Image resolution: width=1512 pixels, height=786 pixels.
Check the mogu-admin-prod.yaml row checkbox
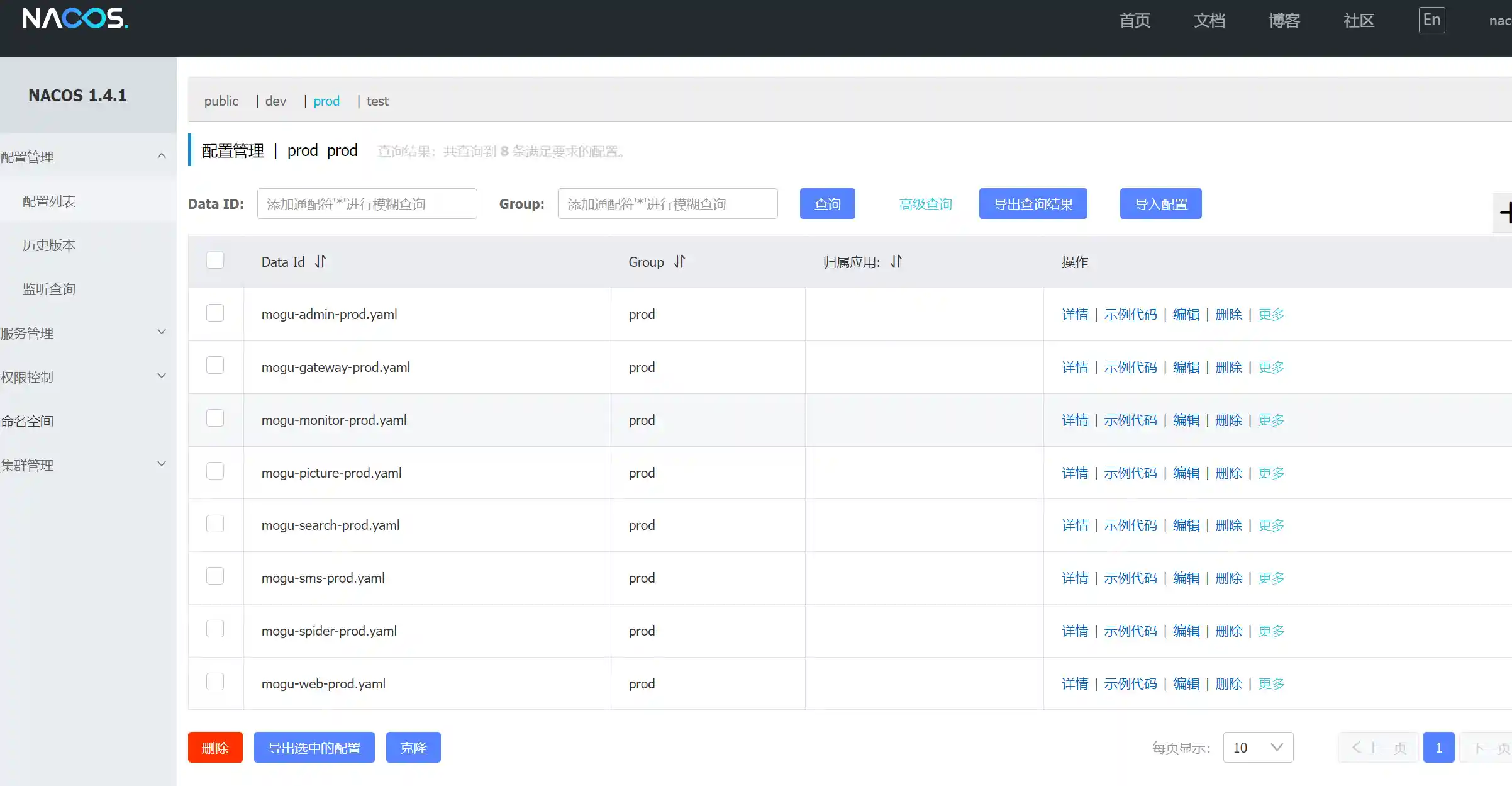(215, 313)
